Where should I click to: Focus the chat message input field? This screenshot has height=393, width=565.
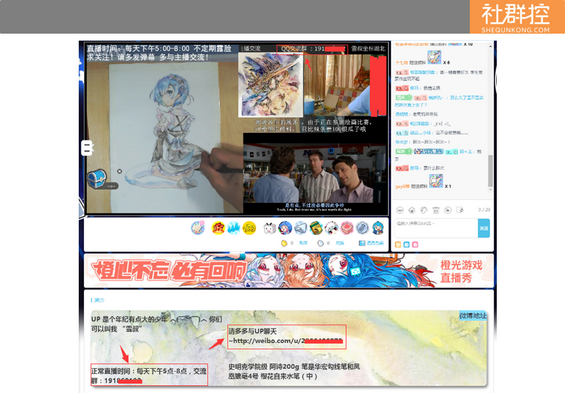click(436, 228)
